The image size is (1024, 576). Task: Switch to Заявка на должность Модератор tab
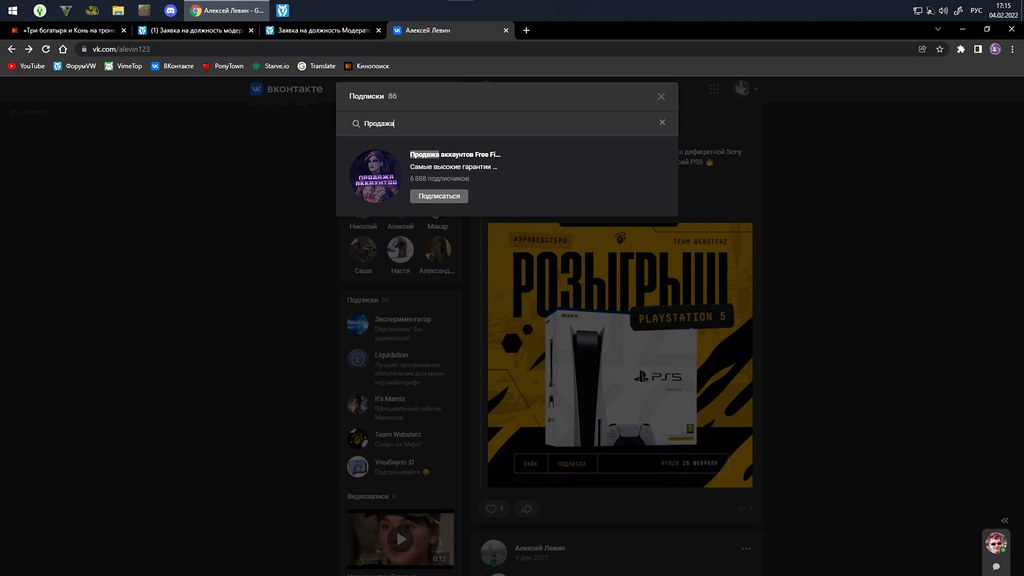320,30
